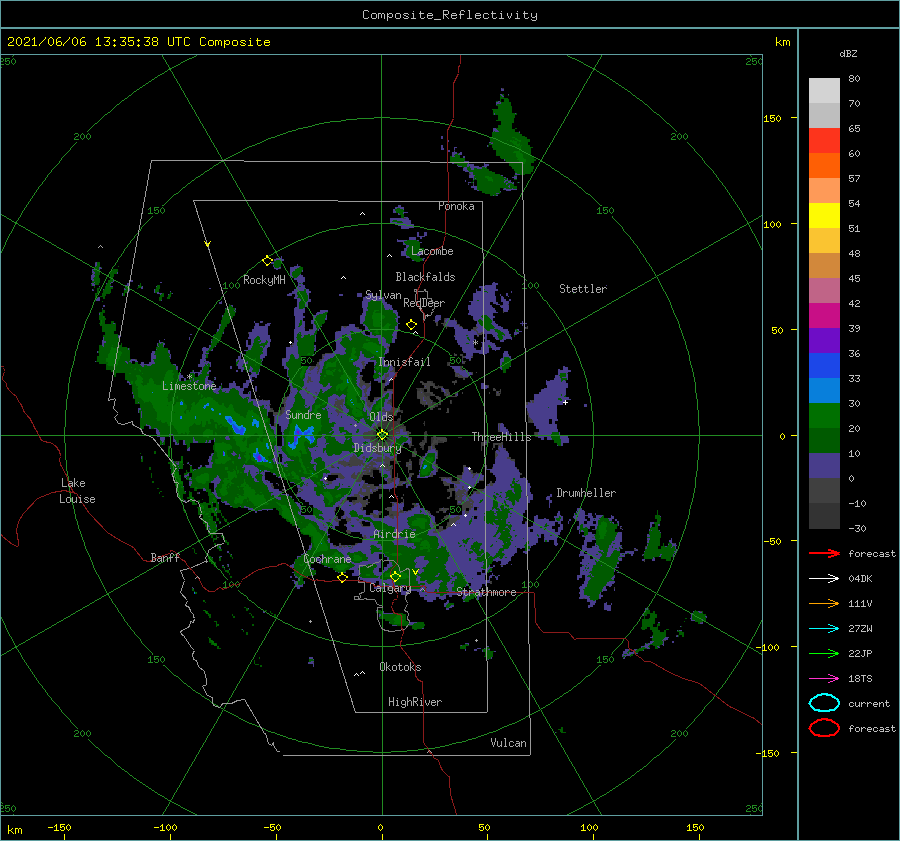Pick the red 65 dBZ legend swatch
This screenshot has height=841, width=900.
824,140
